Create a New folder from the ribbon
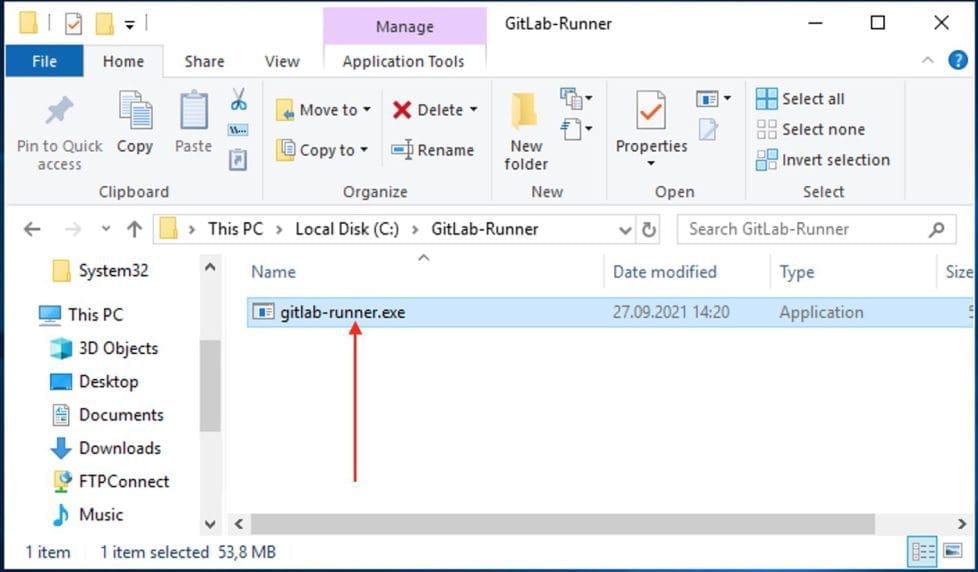This screenshot has height=572, width=978. coord(526,131)
